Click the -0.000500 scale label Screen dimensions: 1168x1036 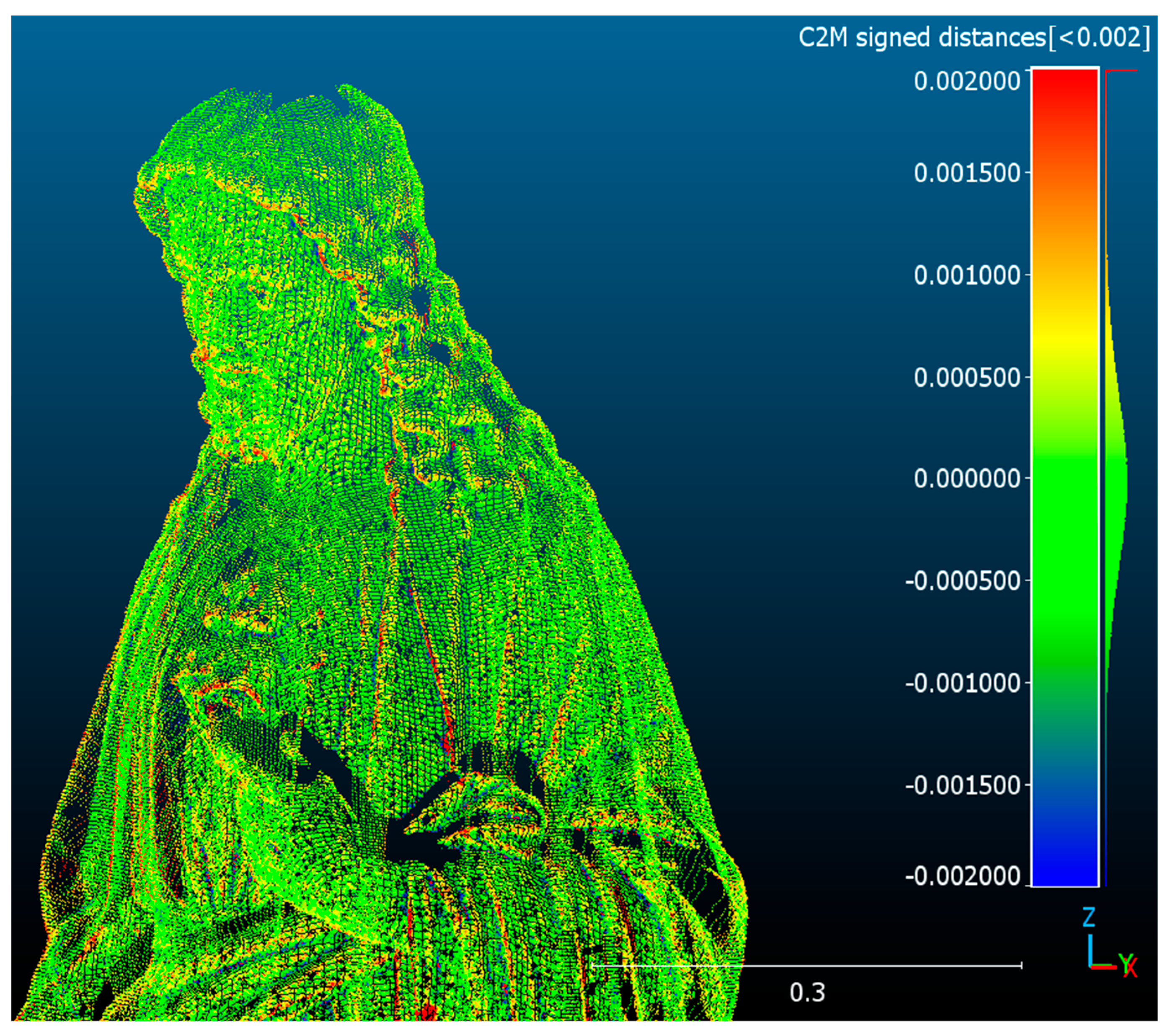click(962, 581)
